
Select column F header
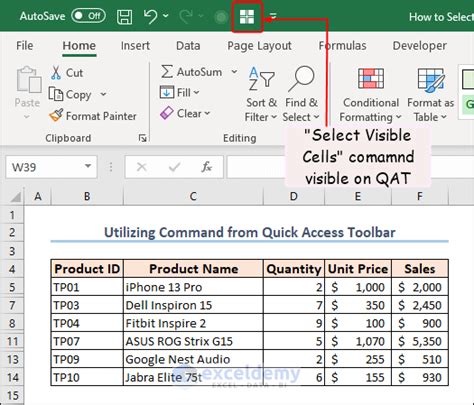click(x=420, y=196)
